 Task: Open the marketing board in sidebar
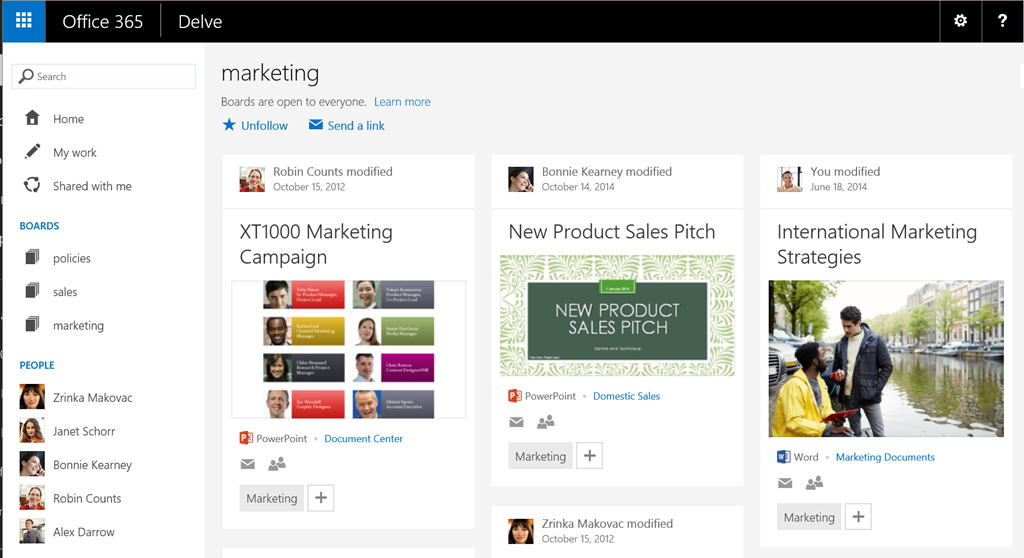pyautogui.click(x=78, y=325)
